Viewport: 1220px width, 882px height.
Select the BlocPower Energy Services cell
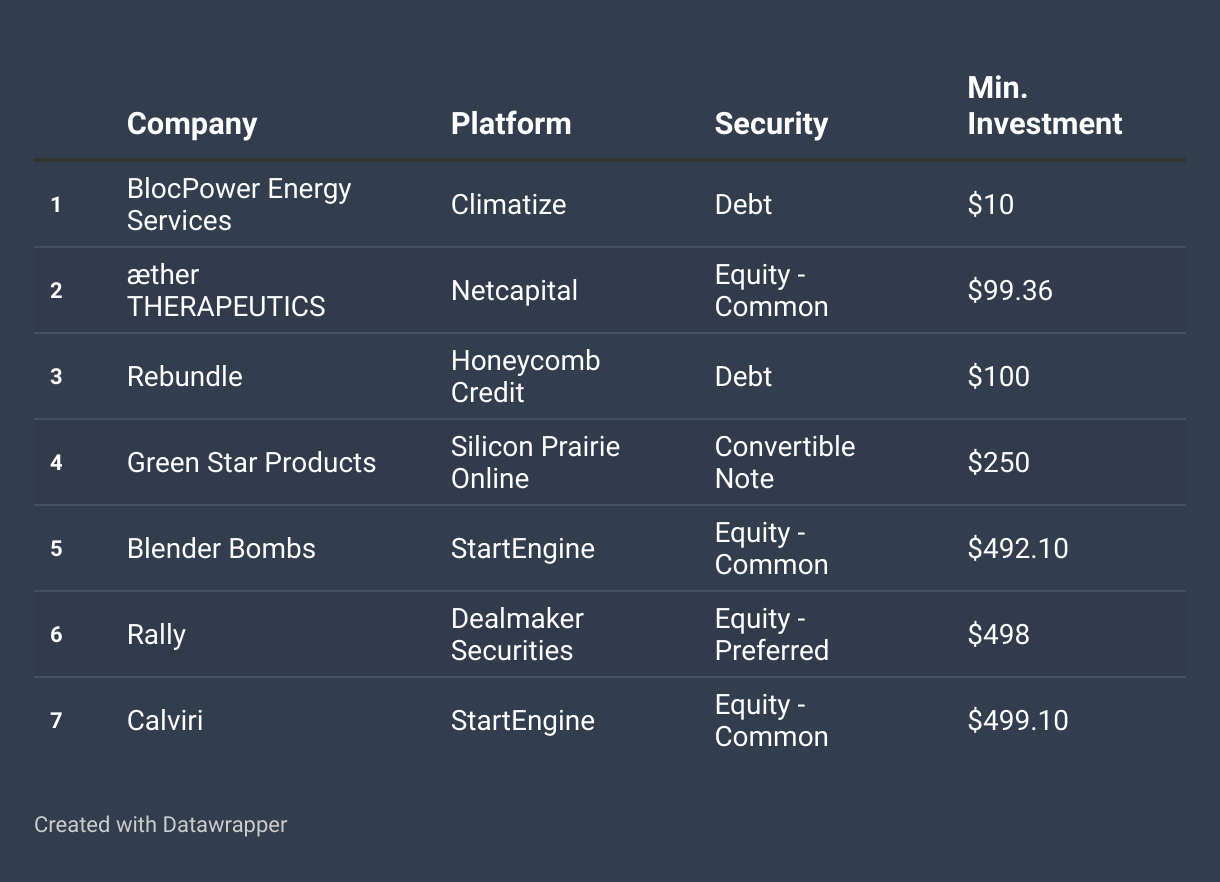(x=239, y=204)
